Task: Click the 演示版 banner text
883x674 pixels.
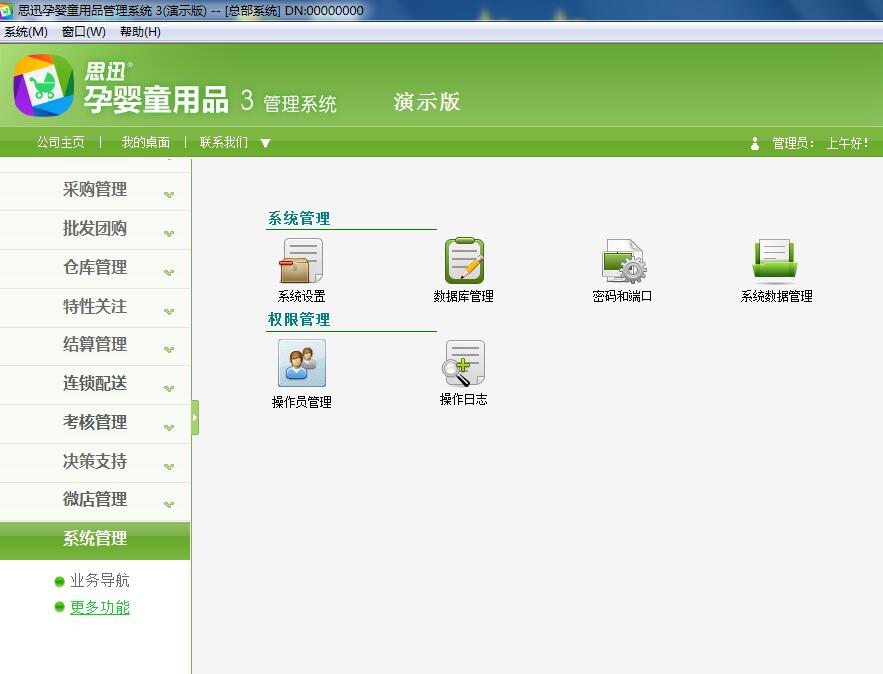Action: pos(427,102)
